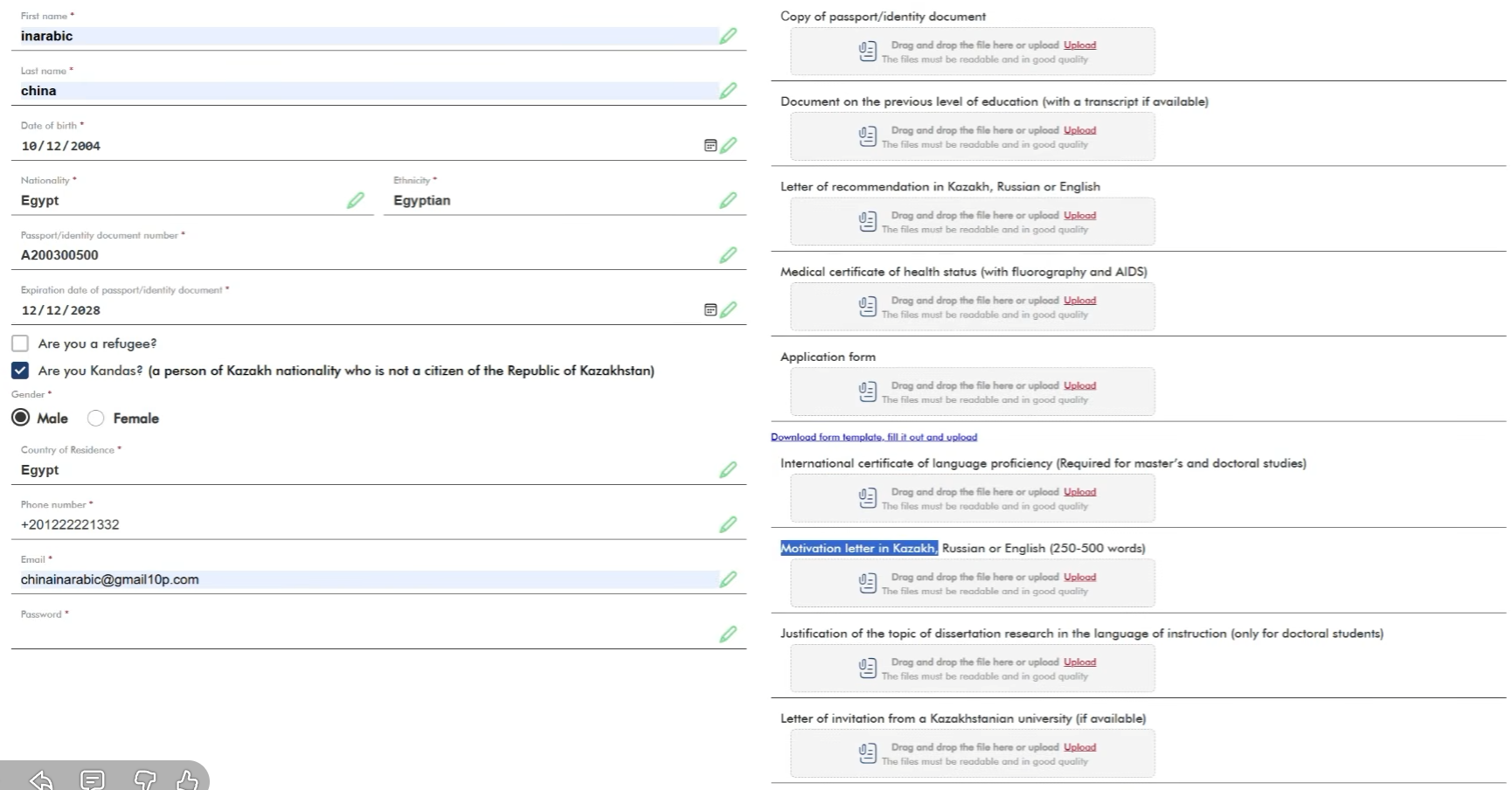Image resolution: width=1512 pixels, height=790 pixels.
Task: Click the highlighted 'Motivation letter in Kazakh' text
Action: pyautogui.click(x=859, y=548)
